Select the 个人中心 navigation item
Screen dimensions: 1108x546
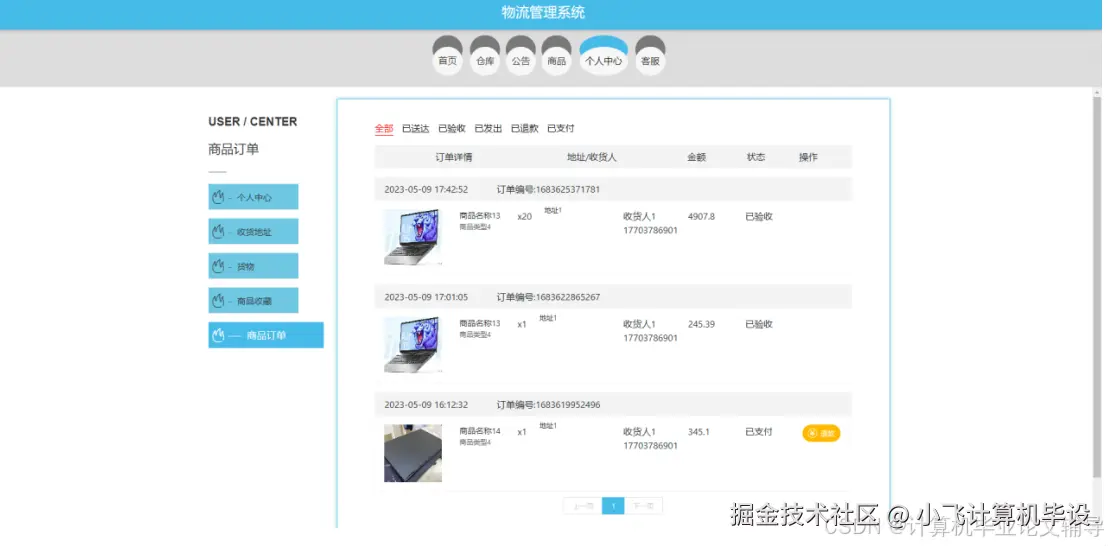[x=603, y=56]
